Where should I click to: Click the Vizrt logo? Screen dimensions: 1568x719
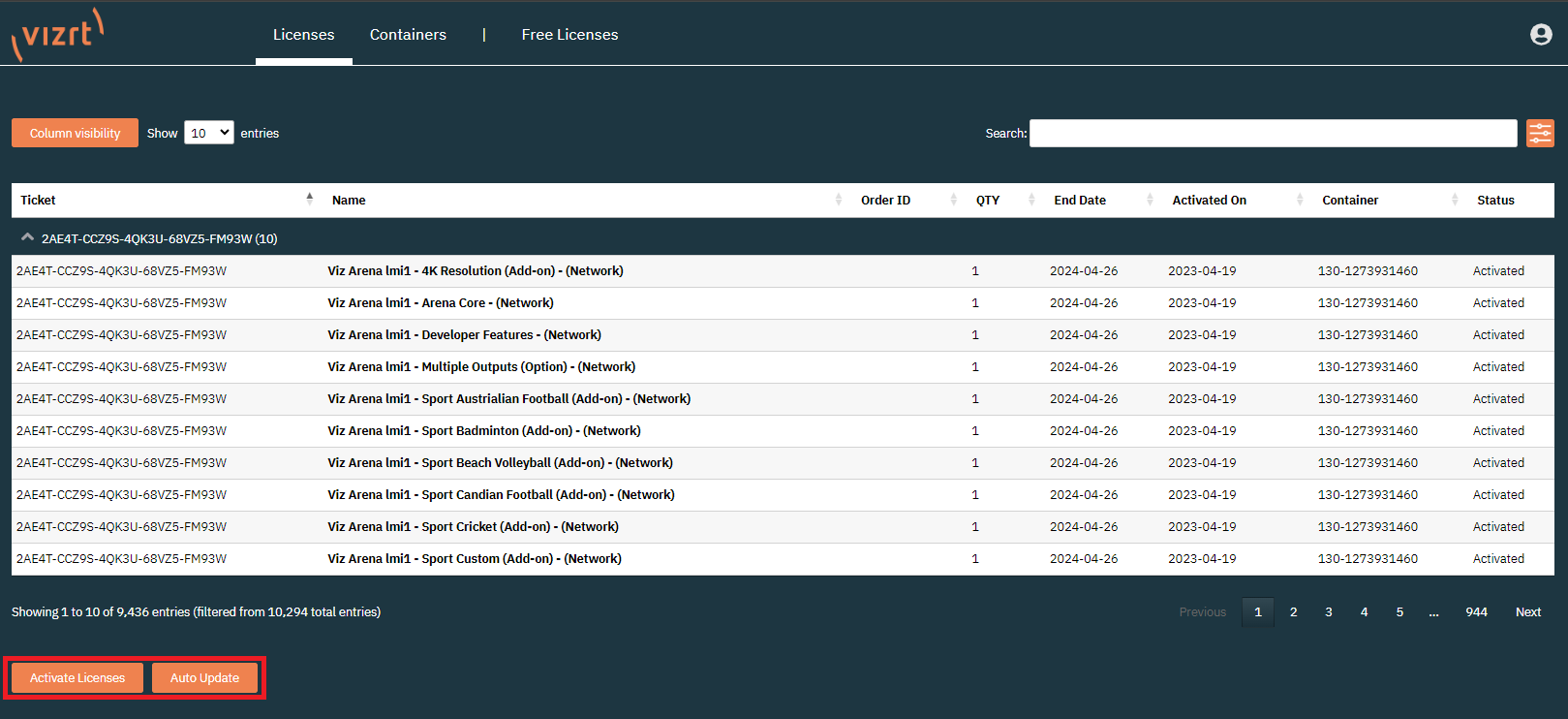pyautogui.click(x=58, y=35)
